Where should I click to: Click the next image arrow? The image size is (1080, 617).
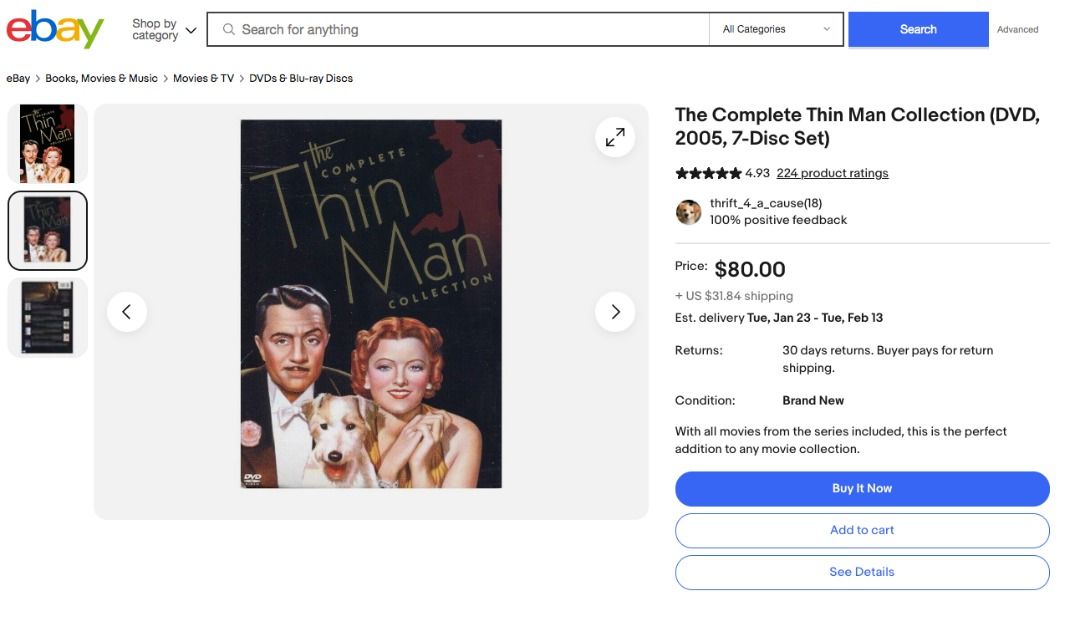615,311
